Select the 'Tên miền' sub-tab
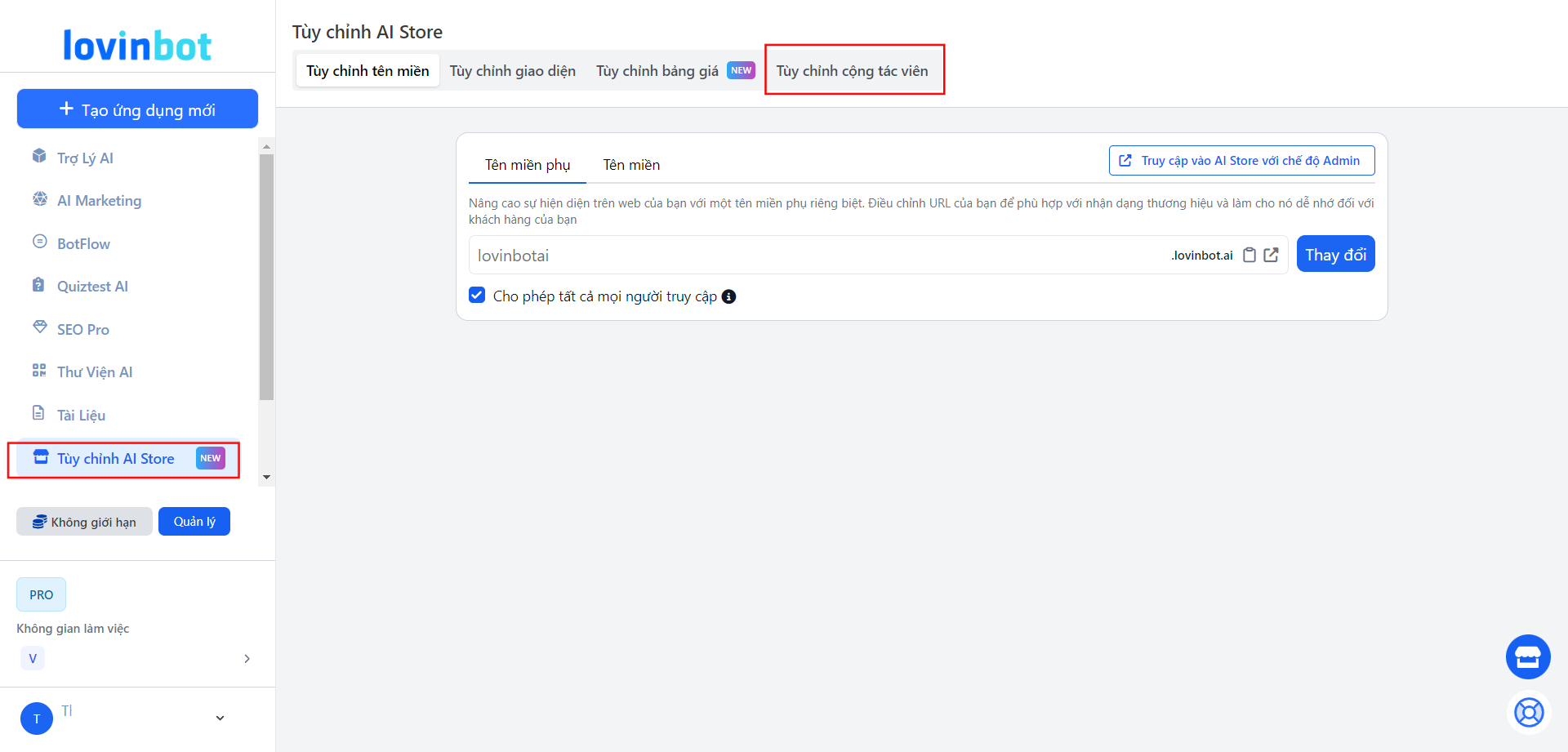Viewport: 1568px width, 752px height. pyautogui.click(x=631, y=165)
